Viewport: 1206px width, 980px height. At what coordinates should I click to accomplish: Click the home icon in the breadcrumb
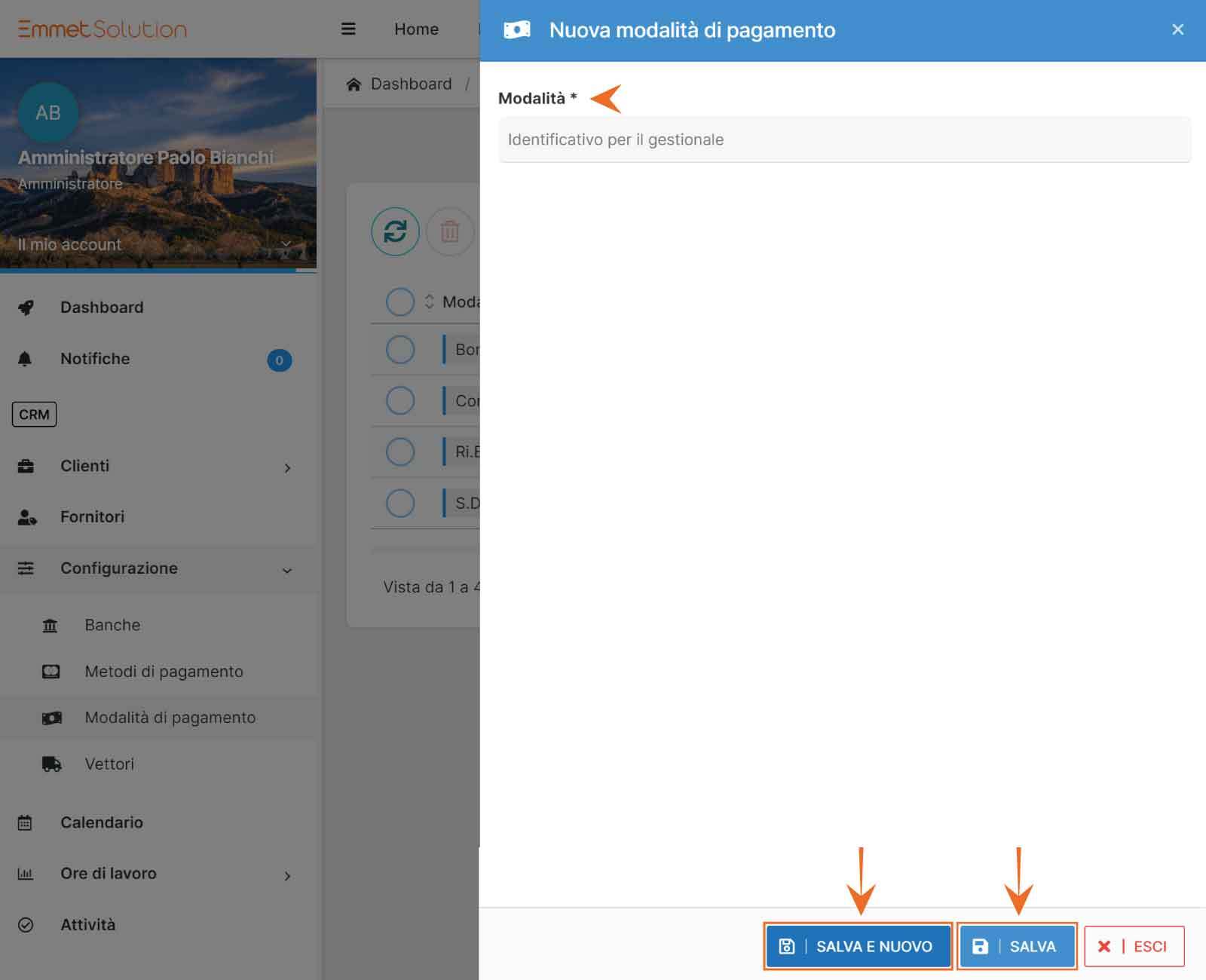[x=354, y=84]
